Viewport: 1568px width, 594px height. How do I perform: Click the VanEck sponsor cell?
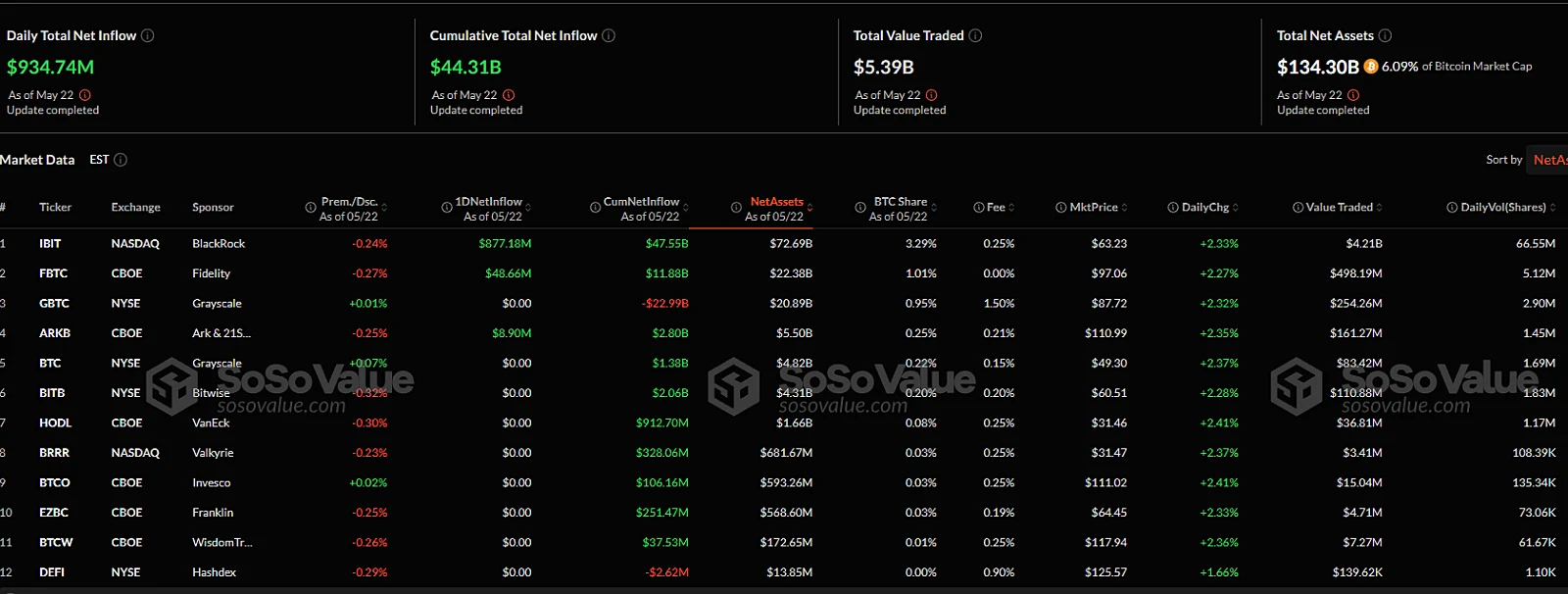pos(211,423)
